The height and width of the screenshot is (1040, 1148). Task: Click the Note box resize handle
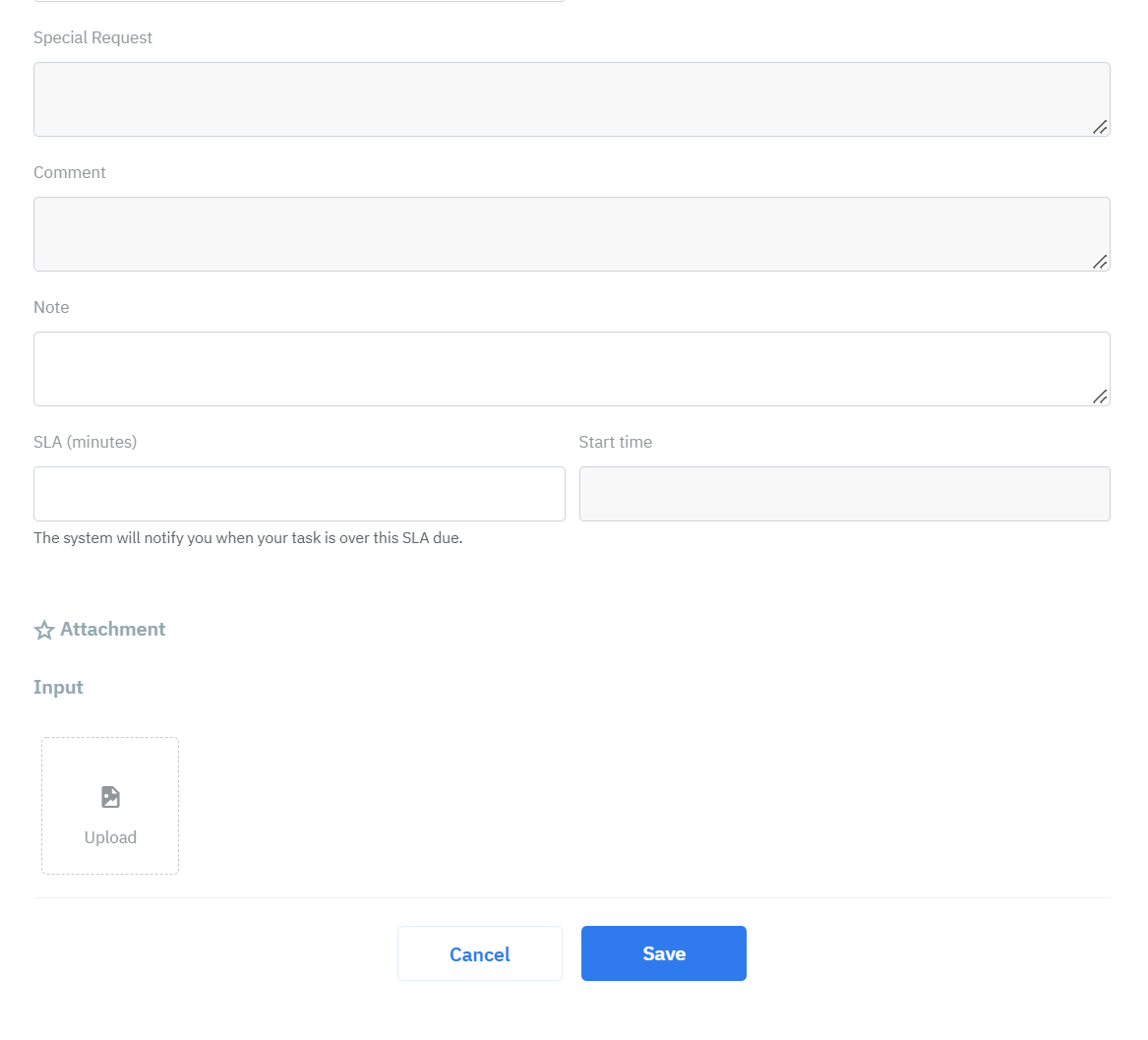tap(1100, 397)
